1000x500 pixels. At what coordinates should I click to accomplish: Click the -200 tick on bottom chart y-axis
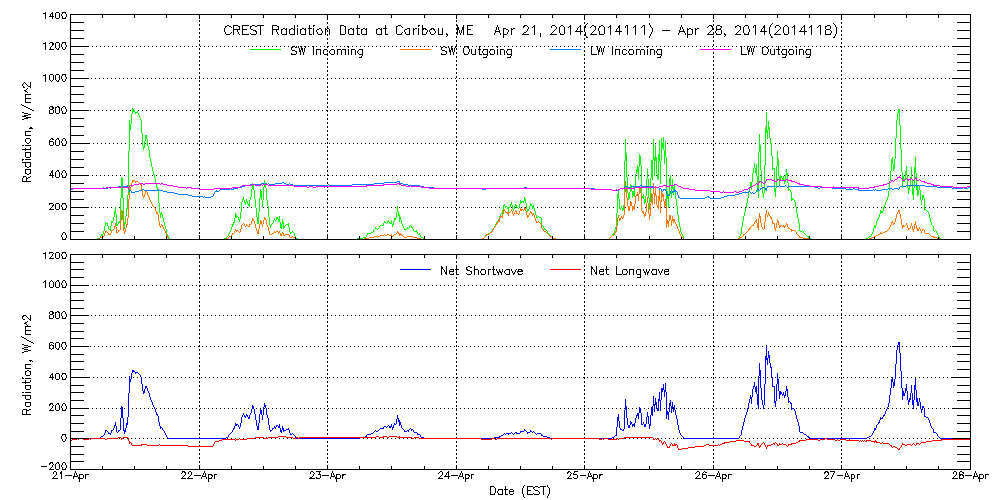coord(54,466)
